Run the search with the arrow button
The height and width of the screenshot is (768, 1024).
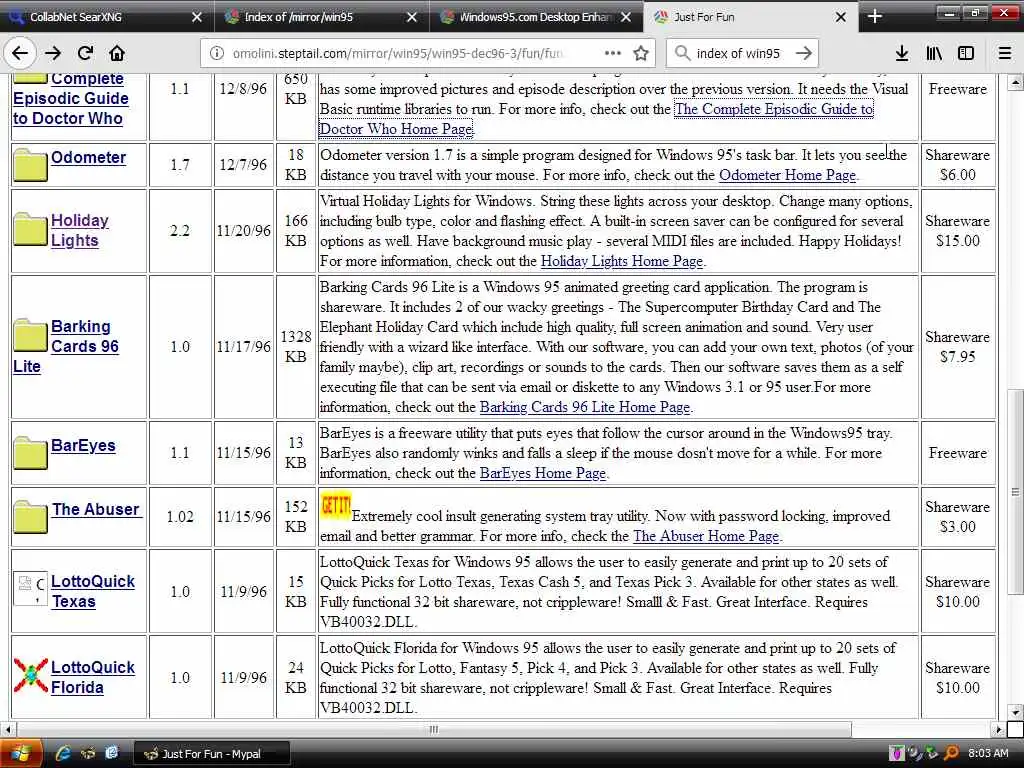point(804,54)
